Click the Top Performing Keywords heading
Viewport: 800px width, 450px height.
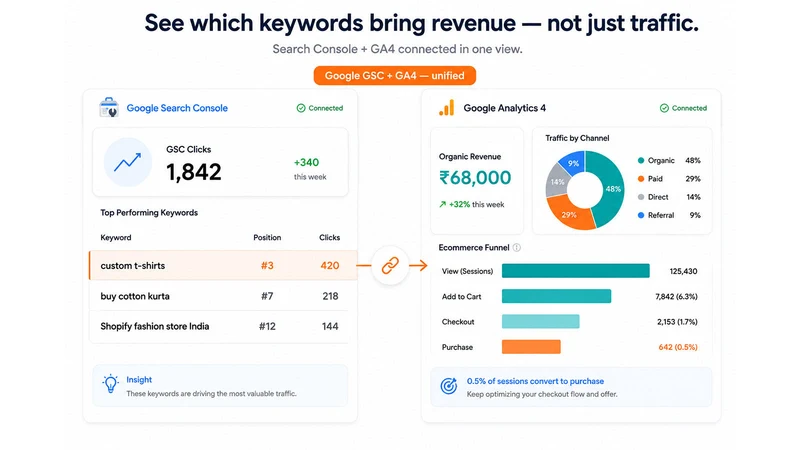pyautogui.click(x=149, y=213)
